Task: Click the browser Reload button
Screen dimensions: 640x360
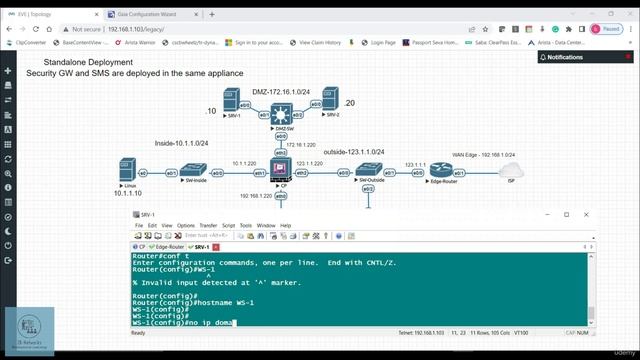Action: point(36,29)
